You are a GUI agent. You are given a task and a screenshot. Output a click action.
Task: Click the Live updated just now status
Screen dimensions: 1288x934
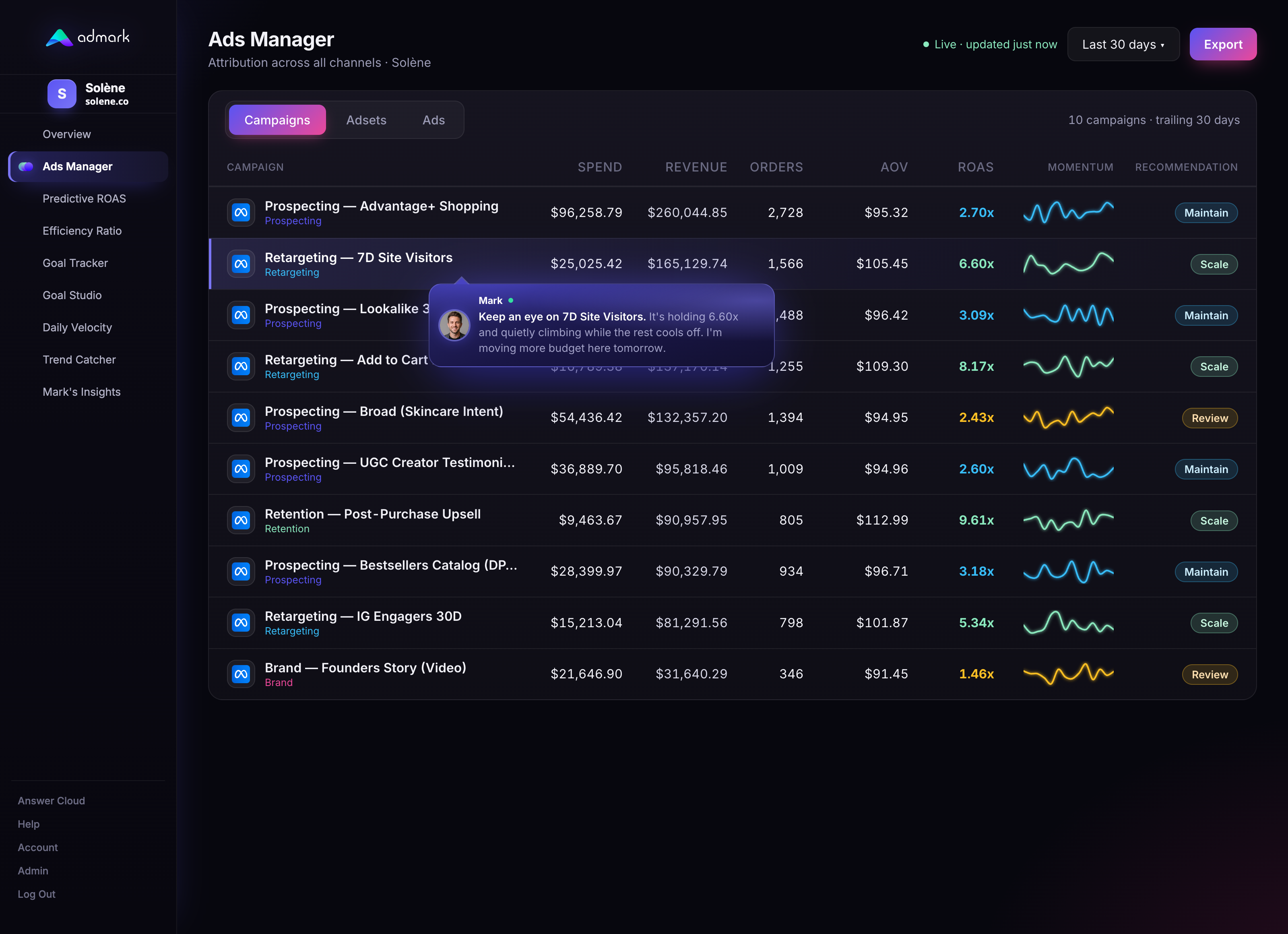990,44
